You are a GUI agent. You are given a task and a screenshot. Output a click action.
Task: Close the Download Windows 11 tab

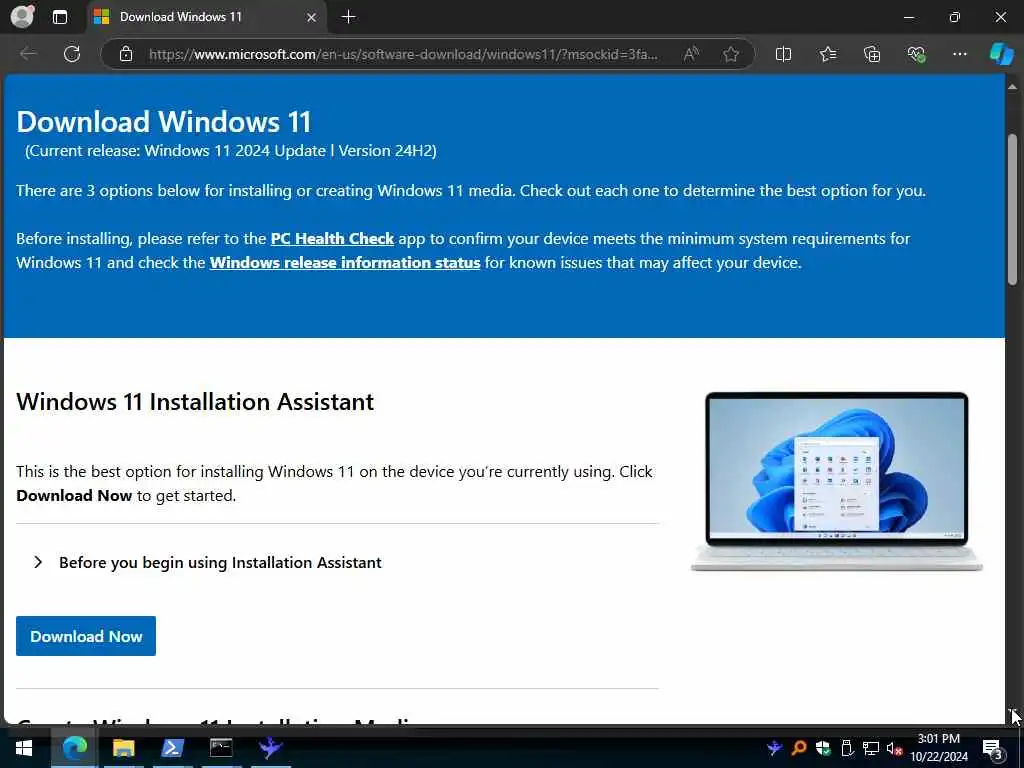(312, 17)
